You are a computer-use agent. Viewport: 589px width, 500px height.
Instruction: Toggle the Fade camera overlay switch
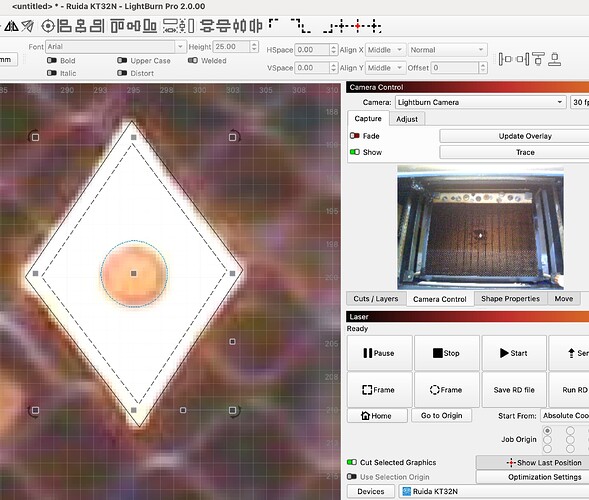(x=355, y=136)
